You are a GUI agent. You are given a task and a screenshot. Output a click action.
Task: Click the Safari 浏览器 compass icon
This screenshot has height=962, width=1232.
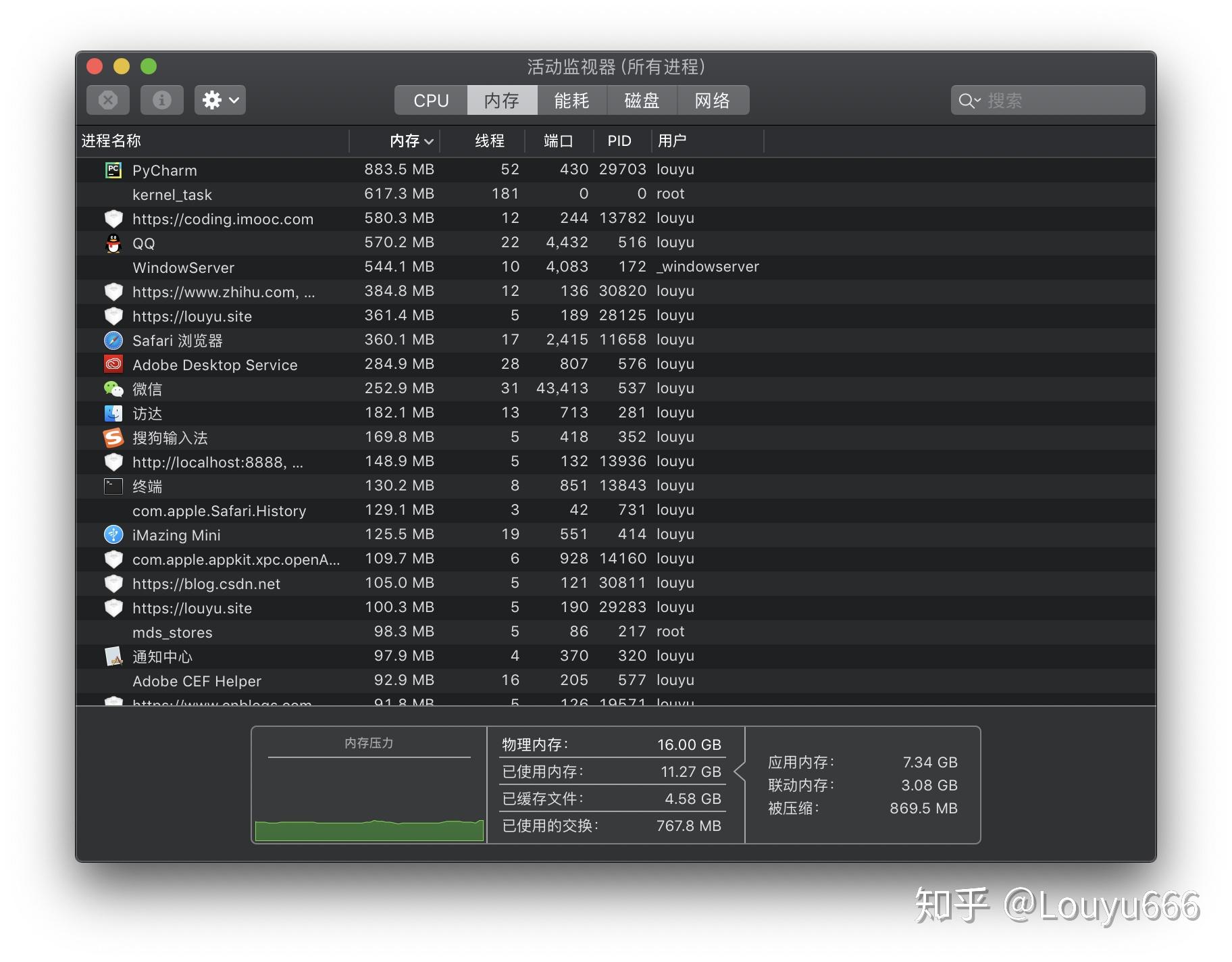(113, 340)
